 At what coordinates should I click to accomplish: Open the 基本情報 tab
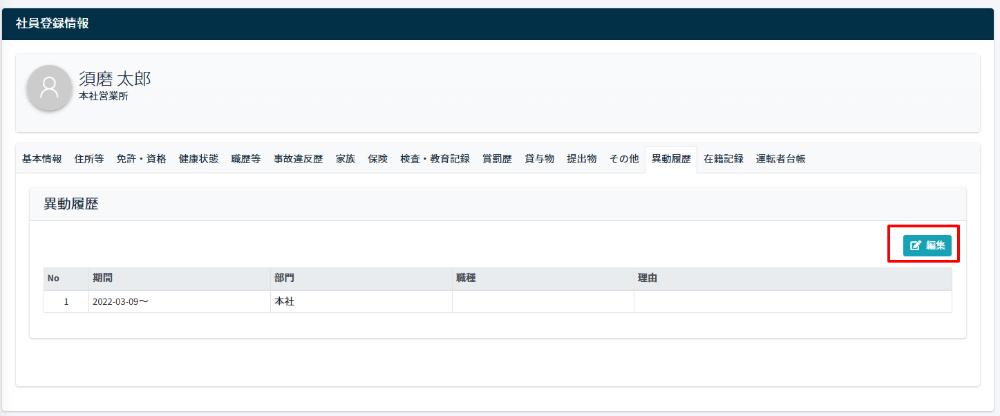click(x=42, y=159)
